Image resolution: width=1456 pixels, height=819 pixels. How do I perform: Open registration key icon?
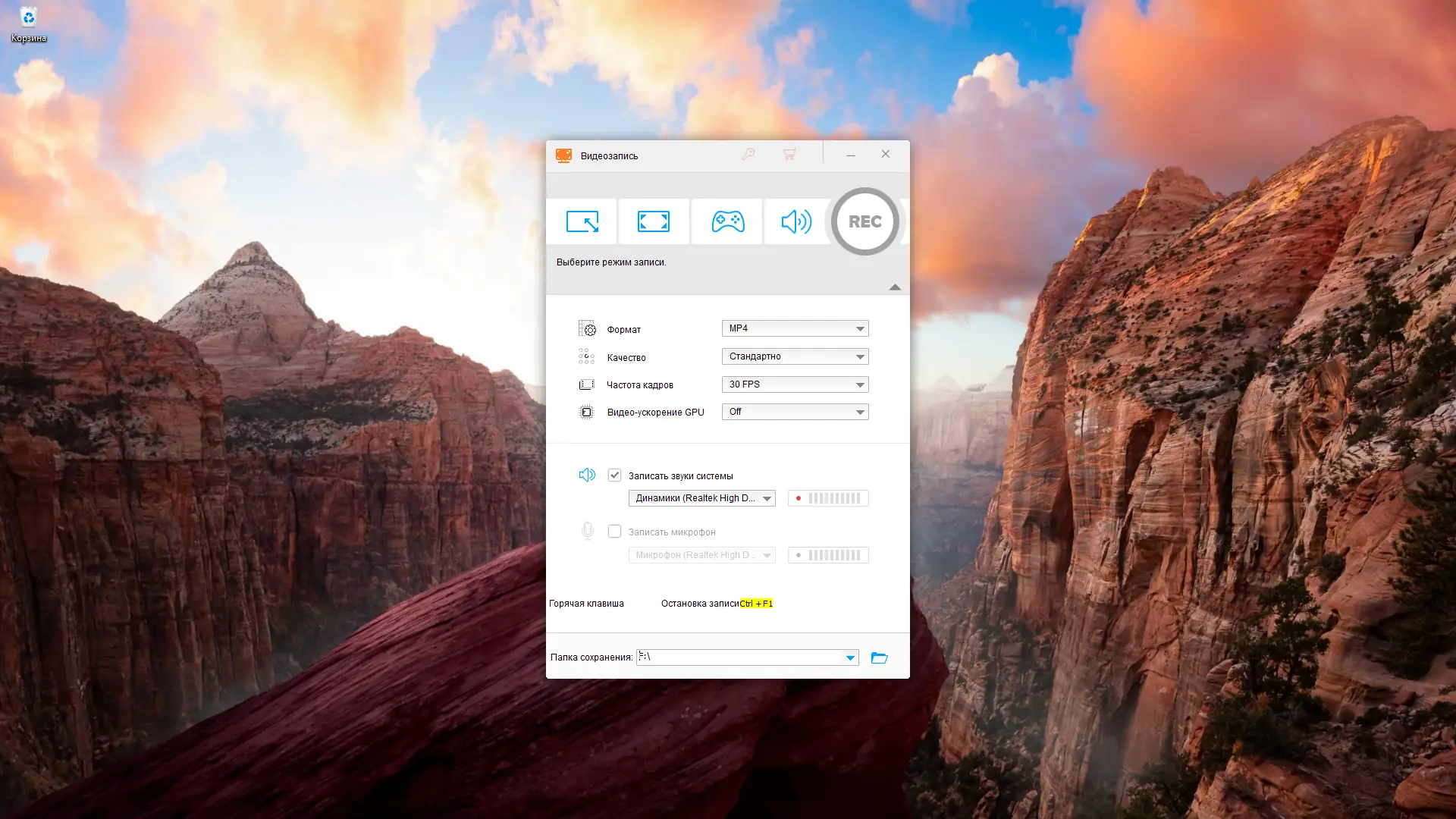coord(748,155)
